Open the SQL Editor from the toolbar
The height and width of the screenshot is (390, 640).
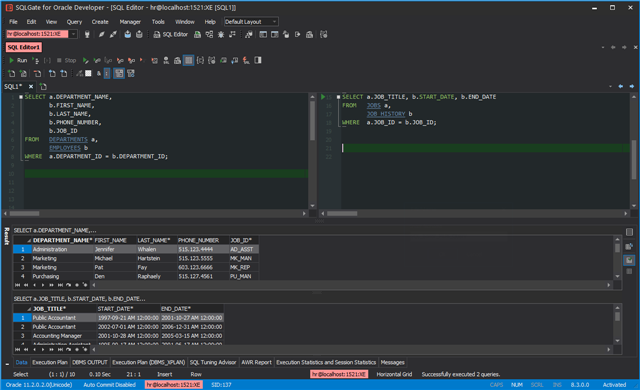170,35
